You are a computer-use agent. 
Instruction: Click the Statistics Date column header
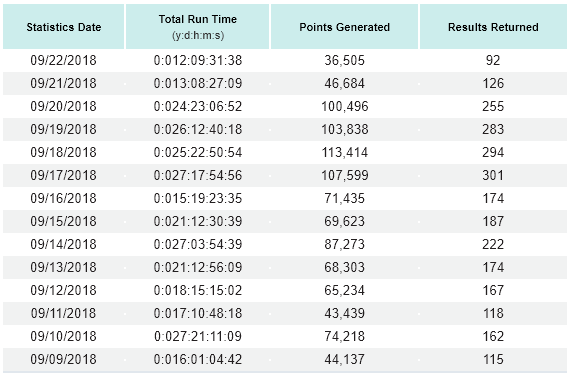pos(64,27)
